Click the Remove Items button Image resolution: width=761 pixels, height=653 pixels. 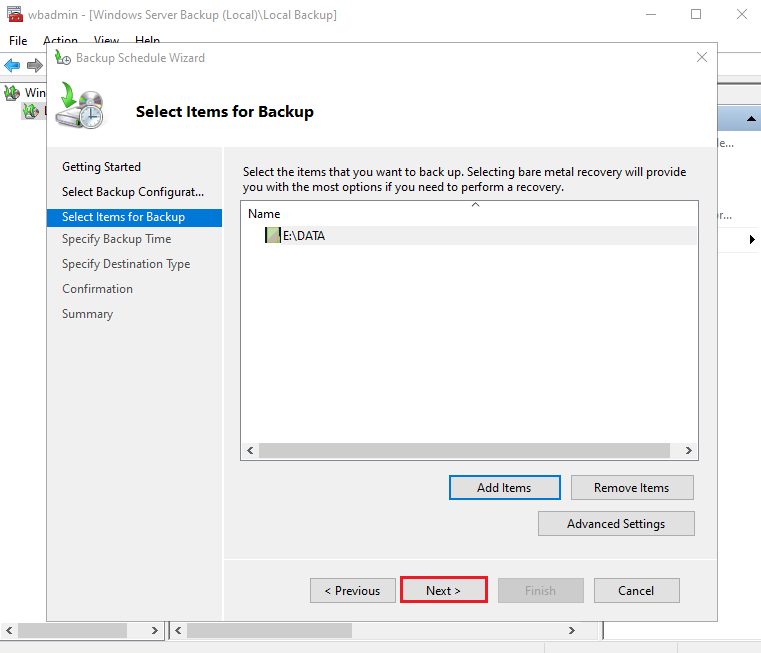[x=631, y=488]
